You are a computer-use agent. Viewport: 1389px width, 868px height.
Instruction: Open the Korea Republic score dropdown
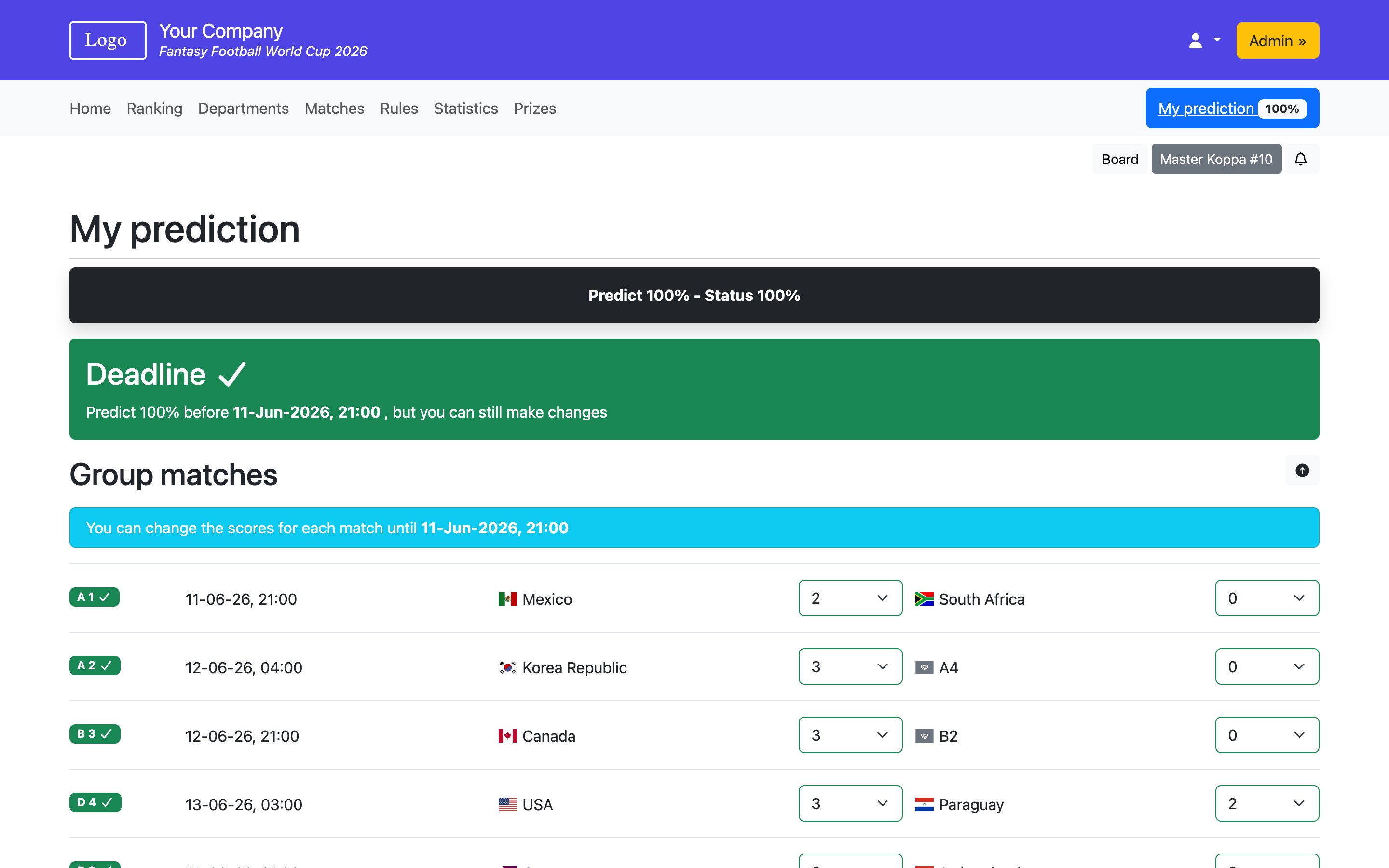click(850, 666)
